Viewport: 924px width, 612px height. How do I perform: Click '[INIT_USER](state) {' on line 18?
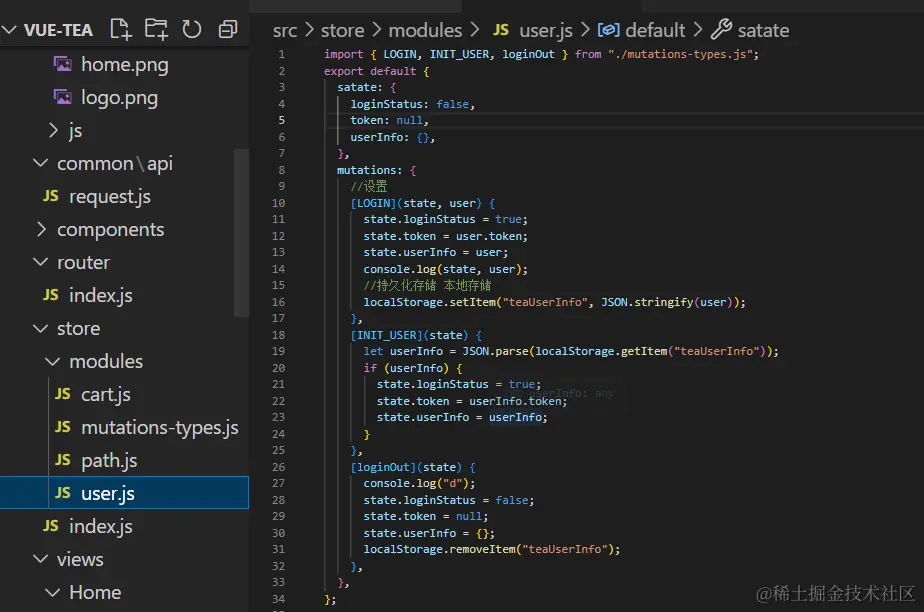[x=416, y=335]
